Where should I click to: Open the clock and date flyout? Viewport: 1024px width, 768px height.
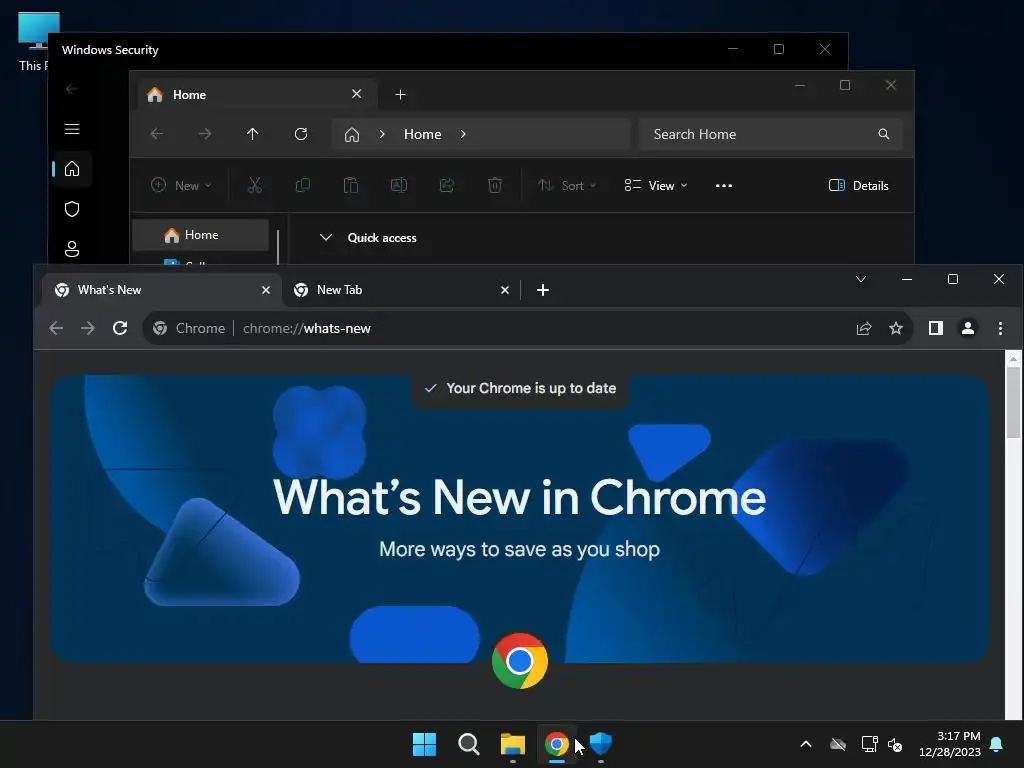[x=950, y=744]
